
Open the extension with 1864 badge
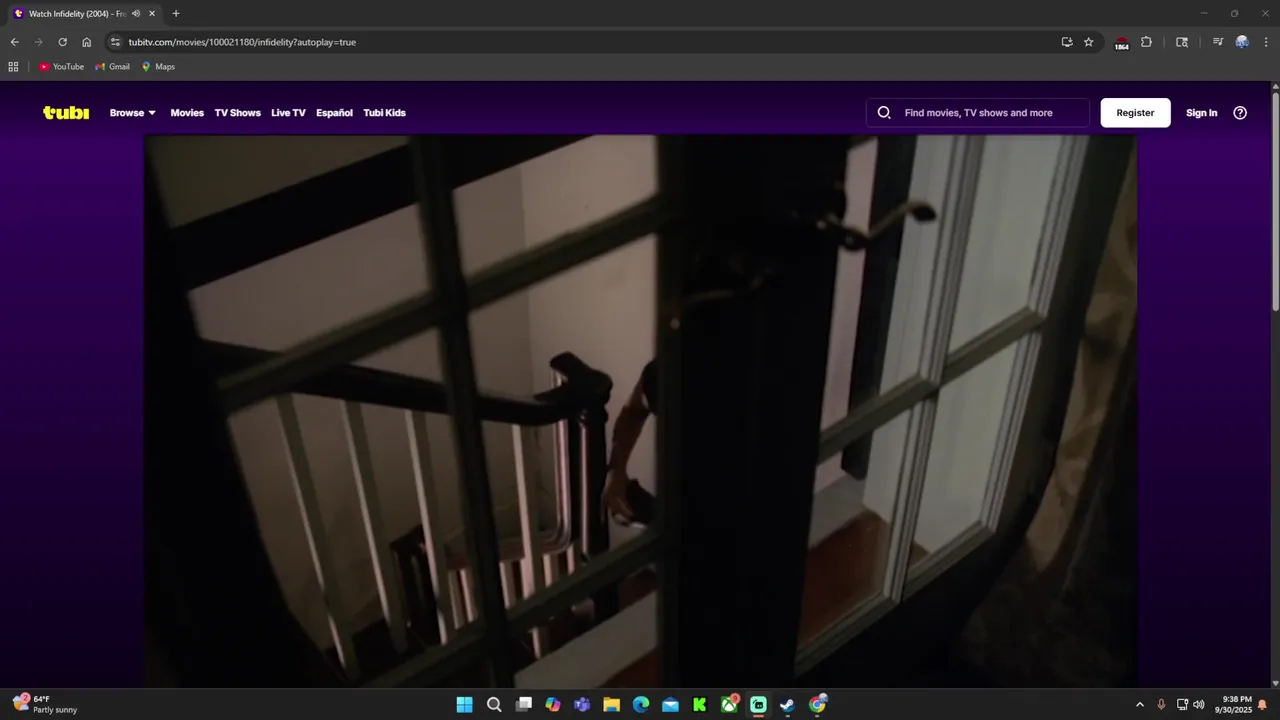point(1121,43)
